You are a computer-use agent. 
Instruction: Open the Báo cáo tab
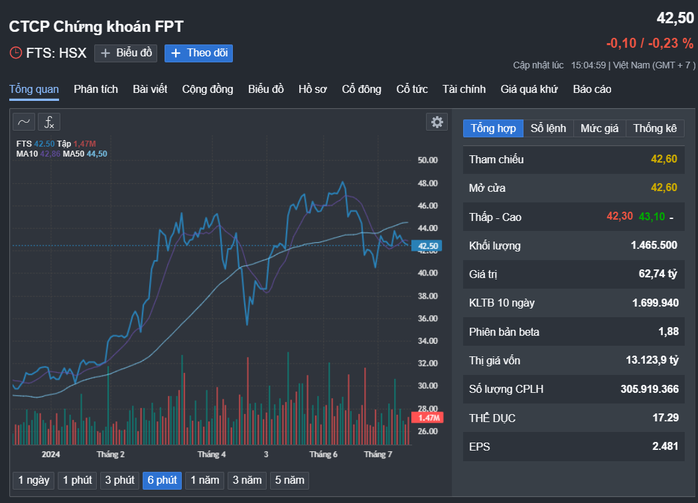592,89
